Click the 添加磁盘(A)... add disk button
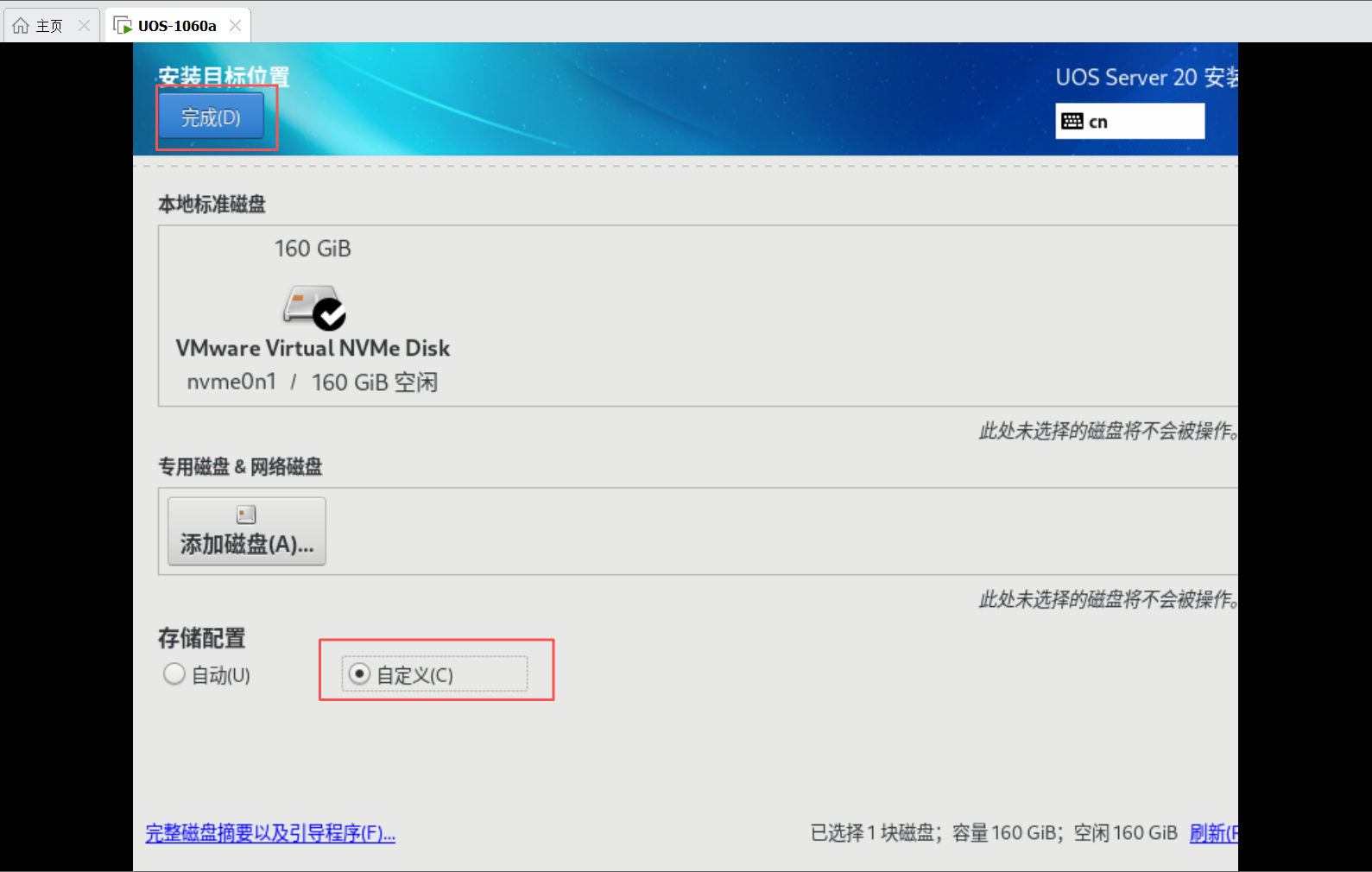 [x=247, y=531]
